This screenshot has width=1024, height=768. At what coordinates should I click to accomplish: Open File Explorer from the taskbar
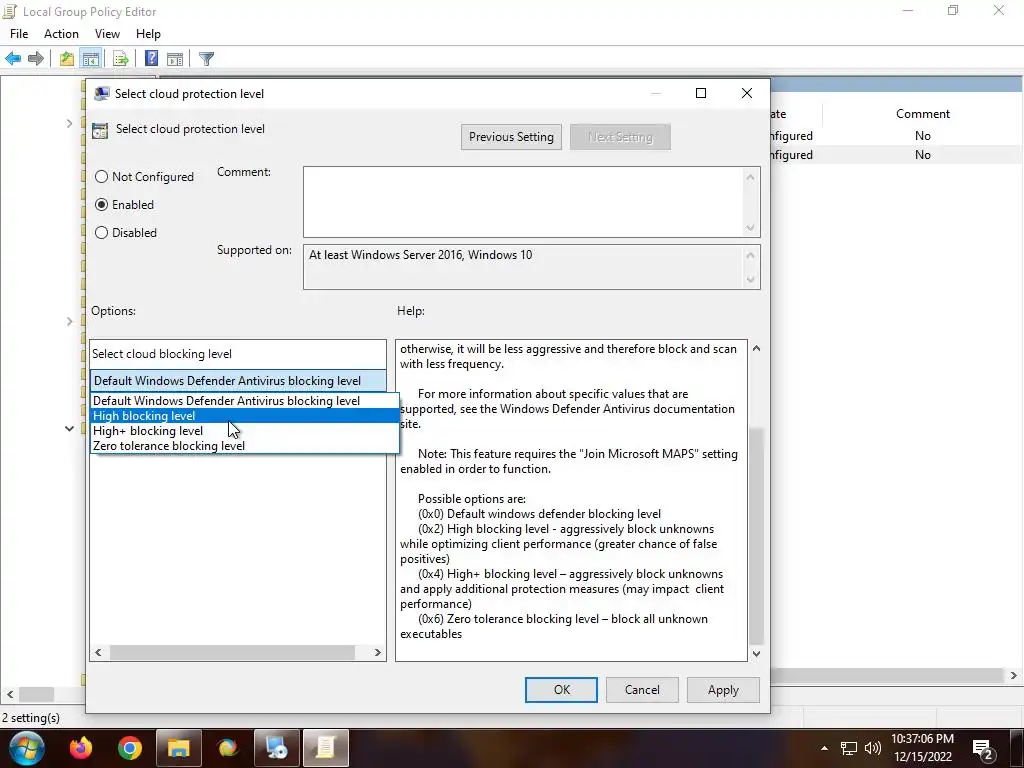pos(178,748)
